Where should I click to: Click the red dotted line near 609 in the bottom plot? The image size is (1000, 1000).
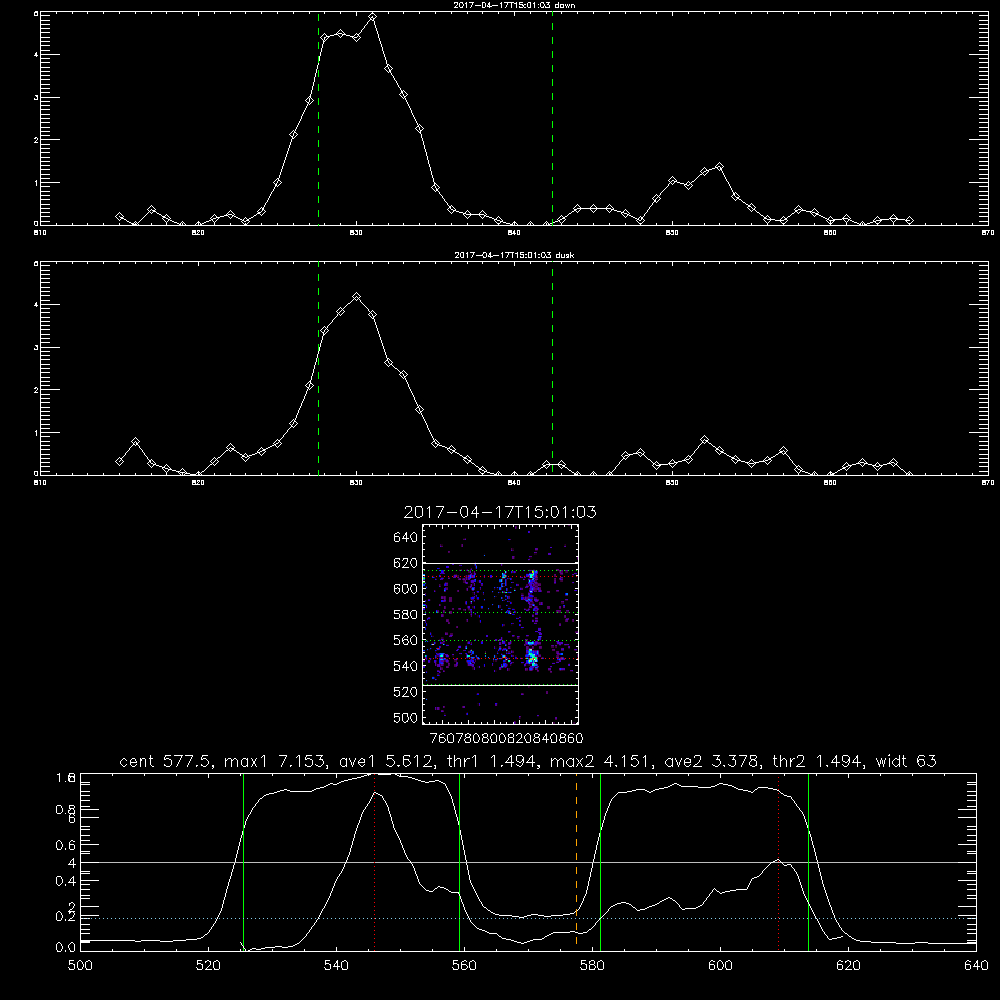778,861
